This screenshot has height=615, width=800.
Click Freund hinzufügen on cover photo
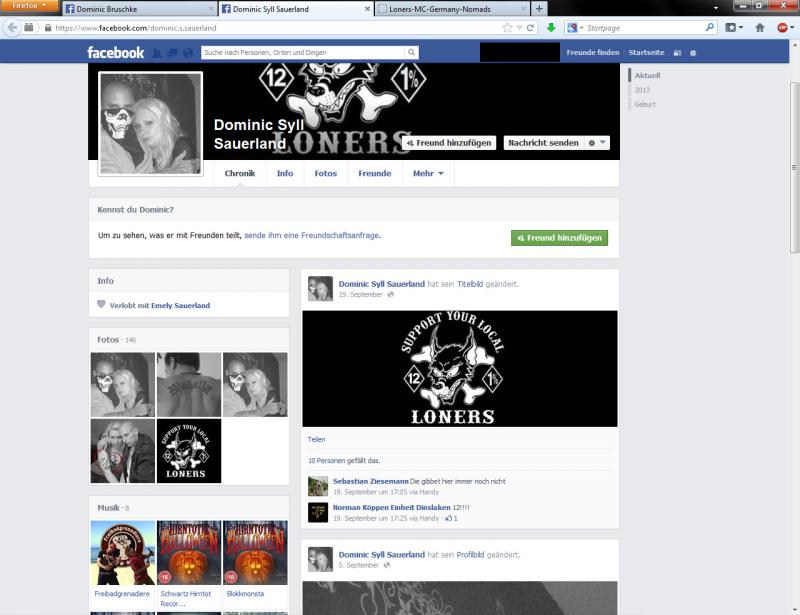tap(448, 143)
